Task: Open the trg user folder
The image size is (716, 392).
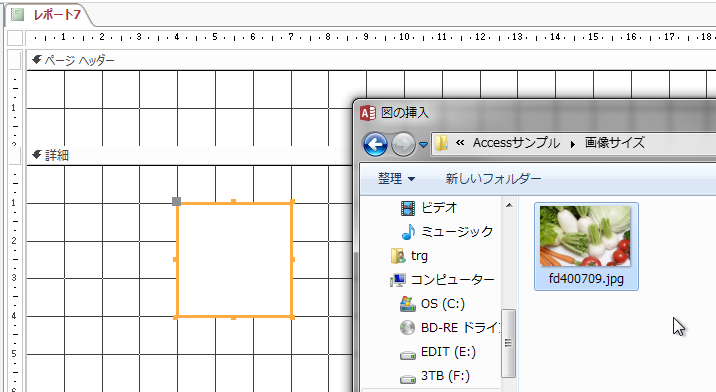Action: 419,256
